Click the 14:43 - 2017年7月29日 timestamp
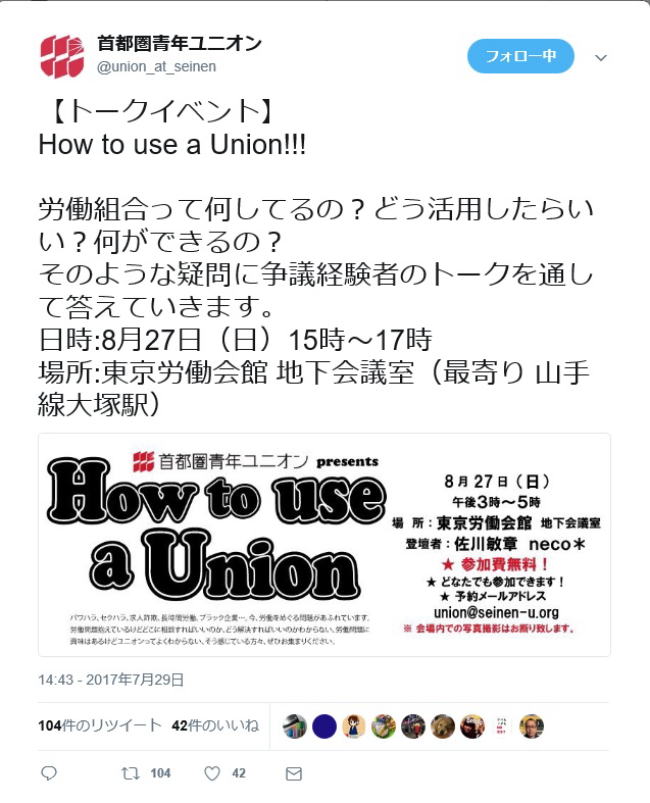Viewport: 650px width, 803px height. click(x=111, y=680)
